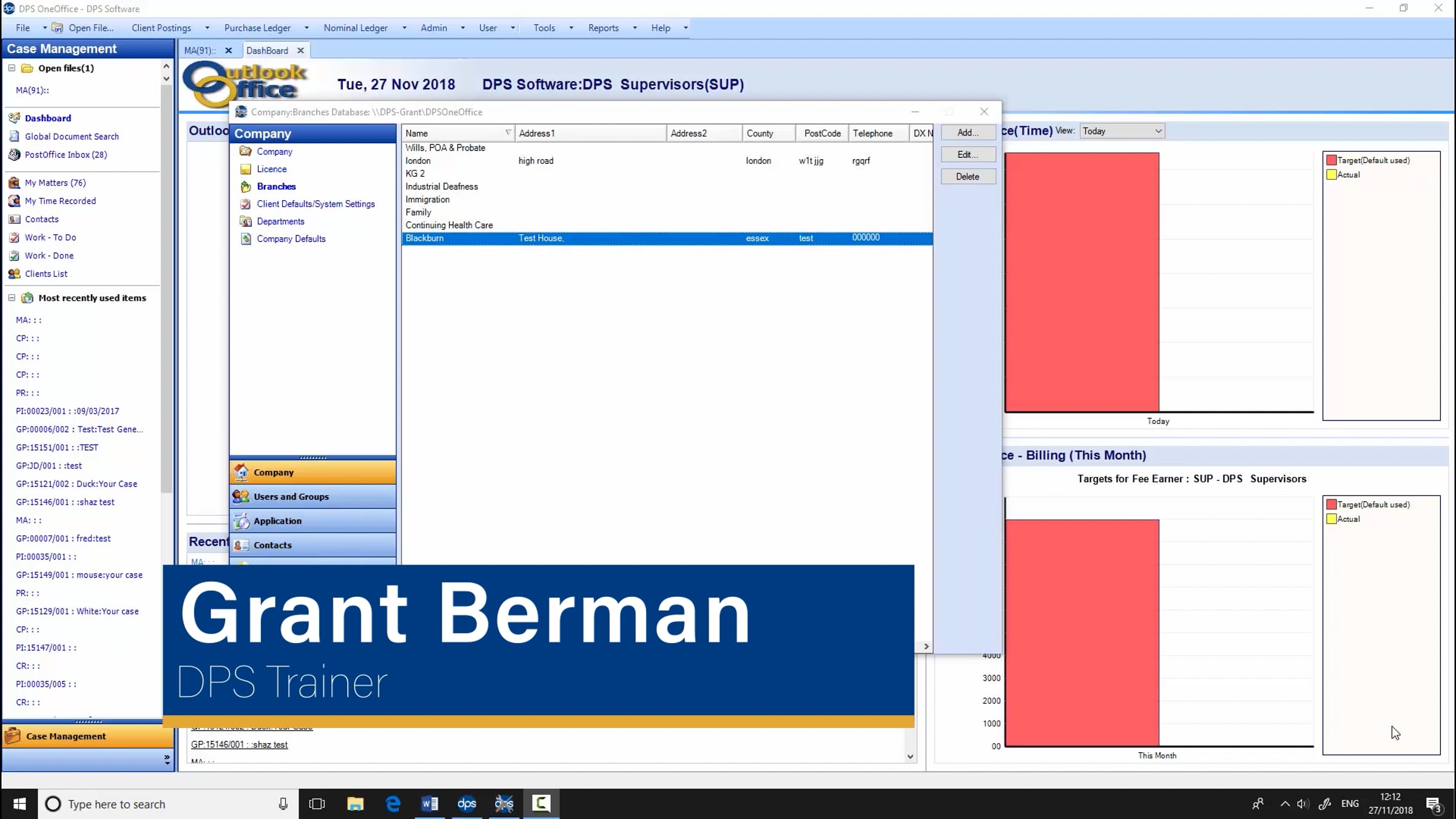Open the GP:15146/001 shaz test link

(239, 744)
